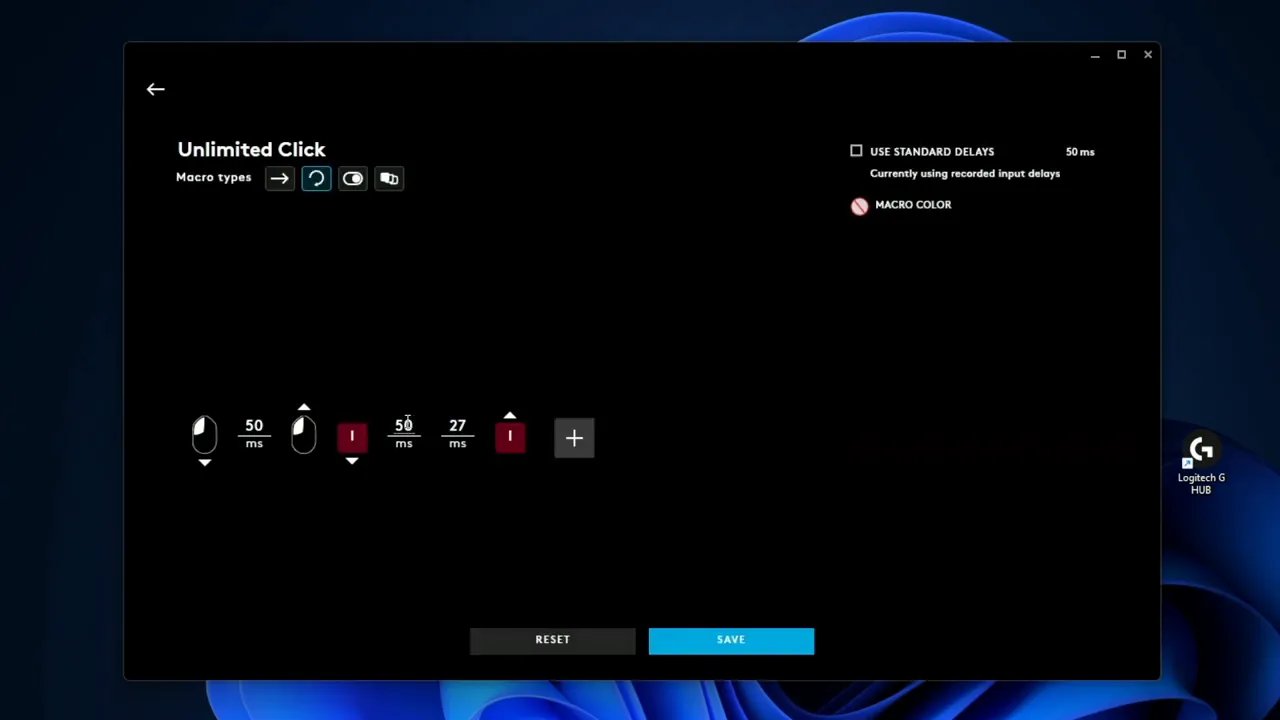The image size is (1280, 720).
Task: Edit the 27 ms delay value
Action: [457, 433]
